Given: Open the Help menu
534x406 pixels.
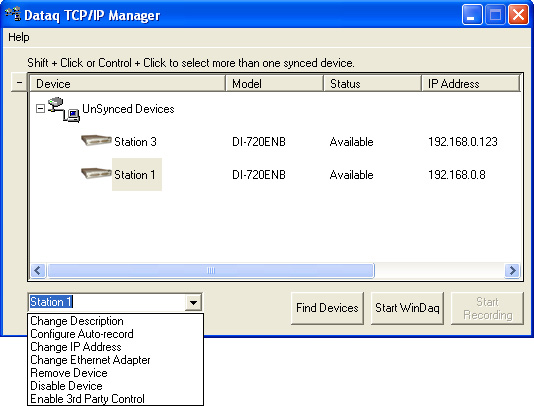Looking at the screenshot, I should point(19,37).
